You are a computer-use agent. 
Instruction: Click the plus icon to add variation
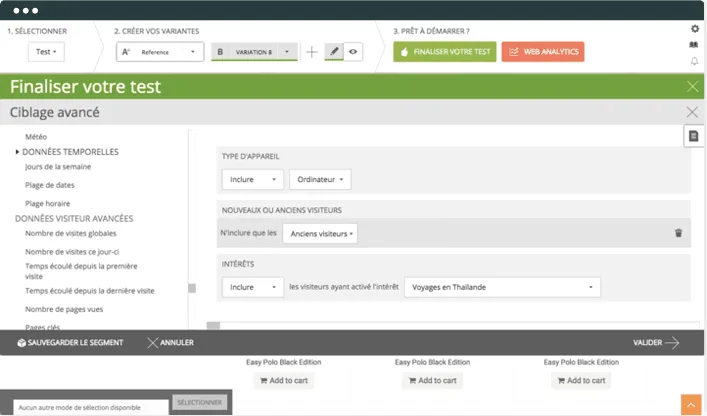312,52
